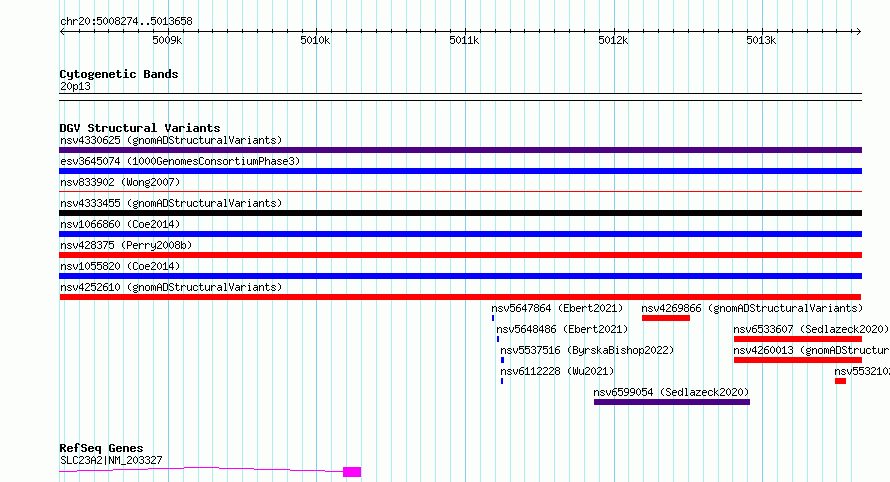Click the magenta SLC23A2 exon box
This screenshot has height=482, width=890.
coord(352,472)
